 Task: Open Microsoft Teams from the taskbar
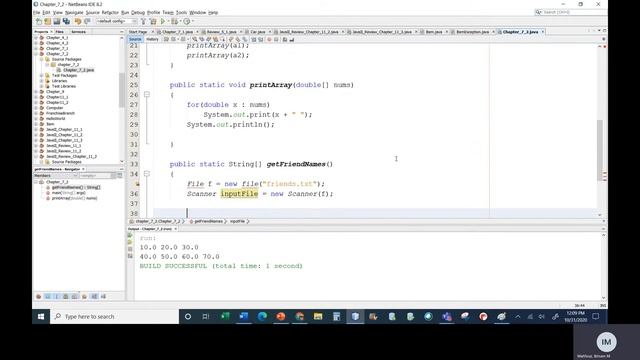447,316
